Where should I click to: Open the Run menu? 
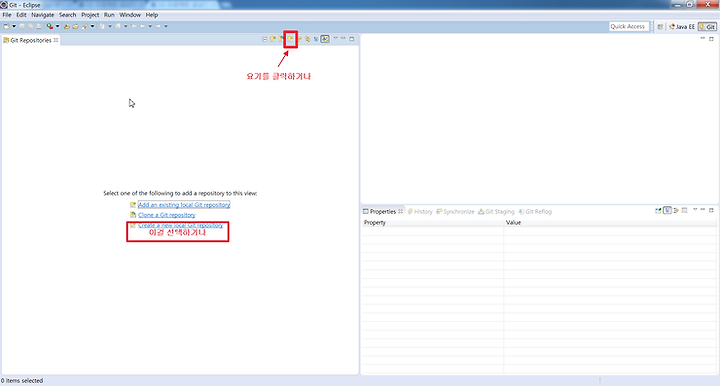point(109,15)
